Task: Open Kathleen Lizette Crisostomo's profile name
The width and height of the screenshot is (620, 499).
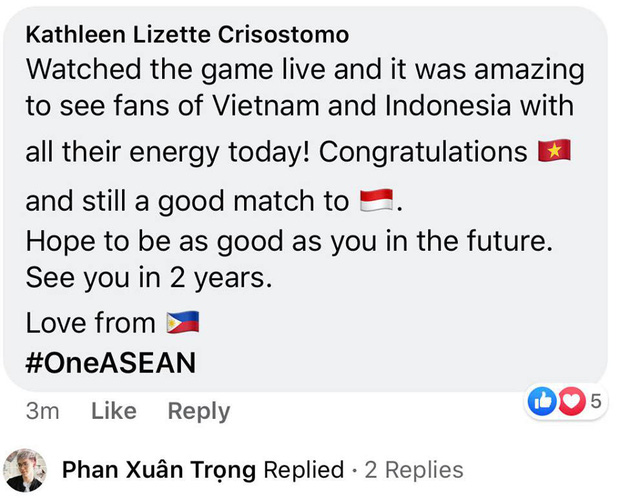Action: click(x=186, y=34)
